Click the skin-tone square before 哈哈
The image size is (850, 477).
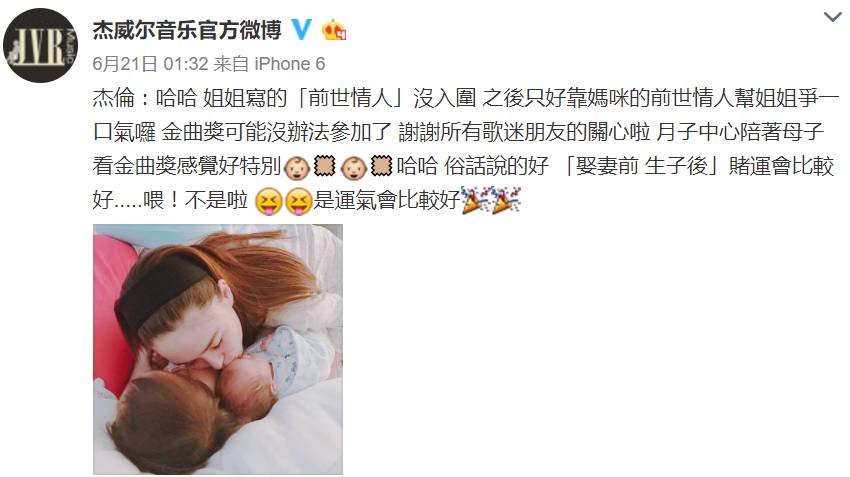pos(381,166)
